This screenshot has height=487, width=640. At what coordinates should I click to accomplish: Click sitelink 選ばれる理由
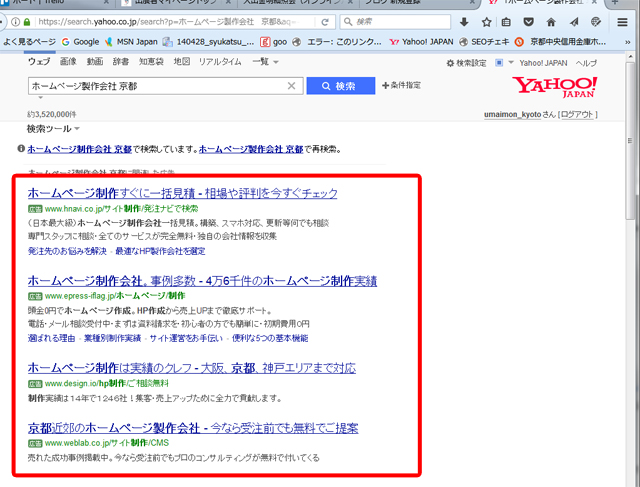coord(51,338)
